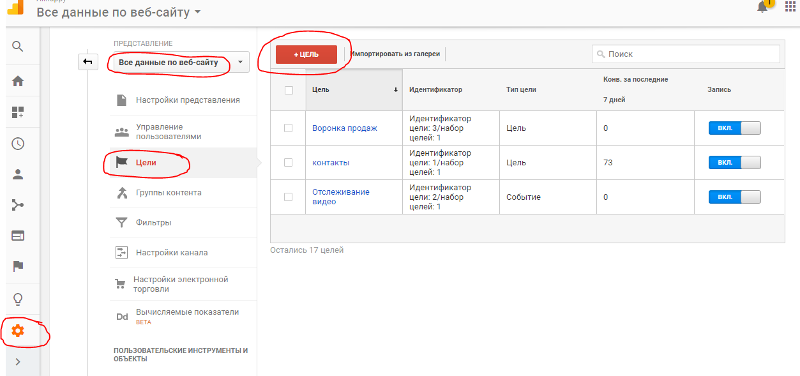The width and height of the screenshot is (800, 376).
Task: Tick the checkbox for контакты row
Action: 288,163
